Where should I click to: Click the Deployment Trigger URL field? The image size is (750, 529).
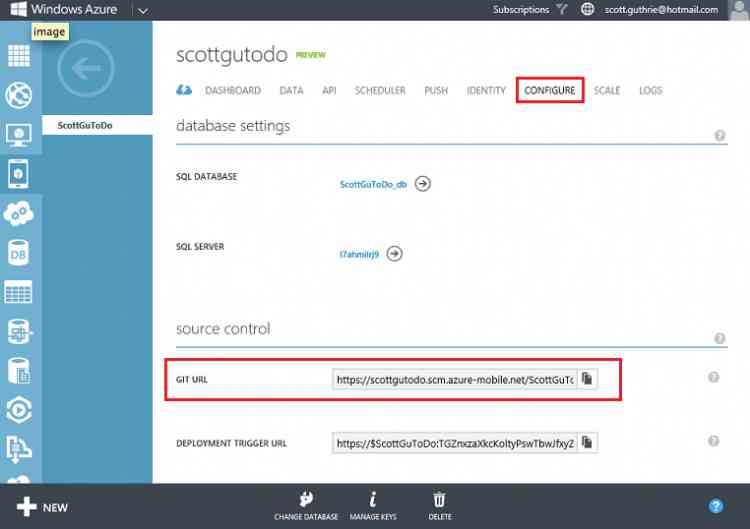coord(454,443)
